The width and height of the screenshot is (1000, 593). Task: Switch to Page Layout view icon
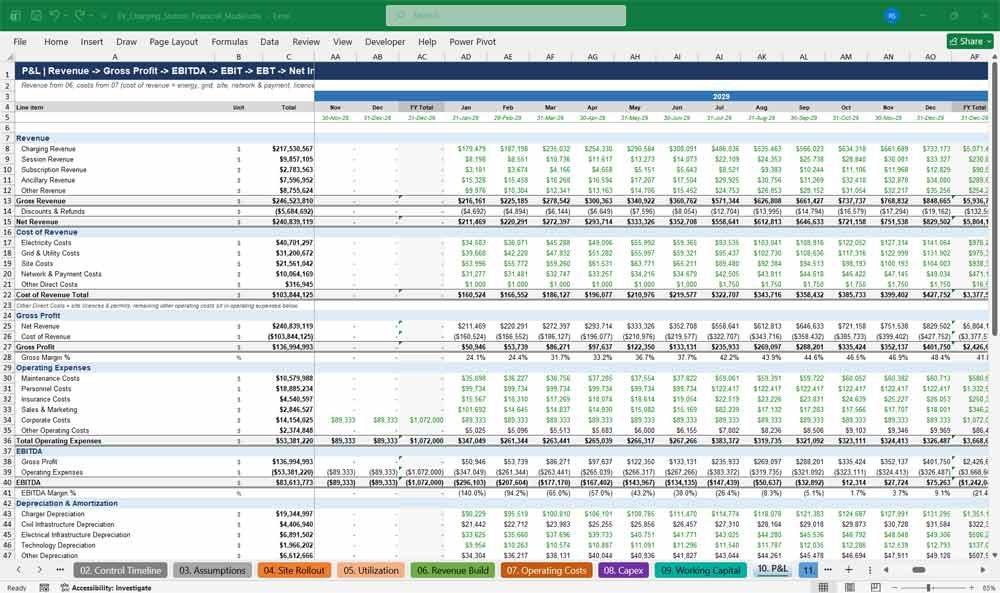coord(849,587)
